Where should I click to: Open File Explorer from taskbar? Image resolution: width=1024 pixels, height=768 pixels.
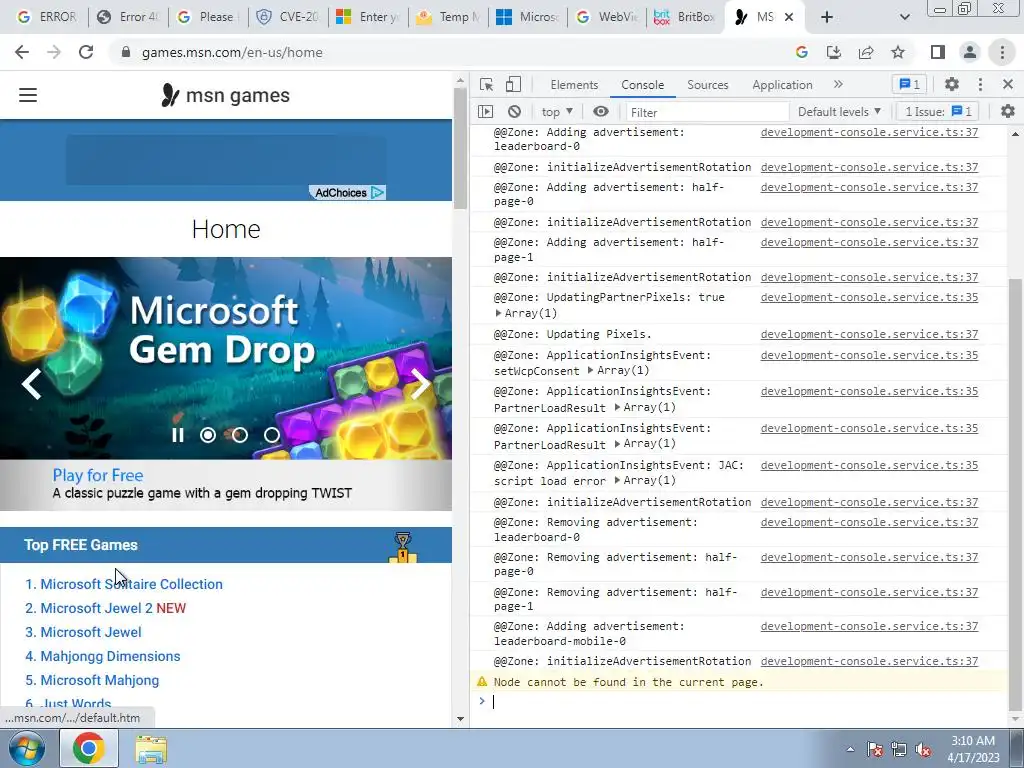tap(151, 749)
